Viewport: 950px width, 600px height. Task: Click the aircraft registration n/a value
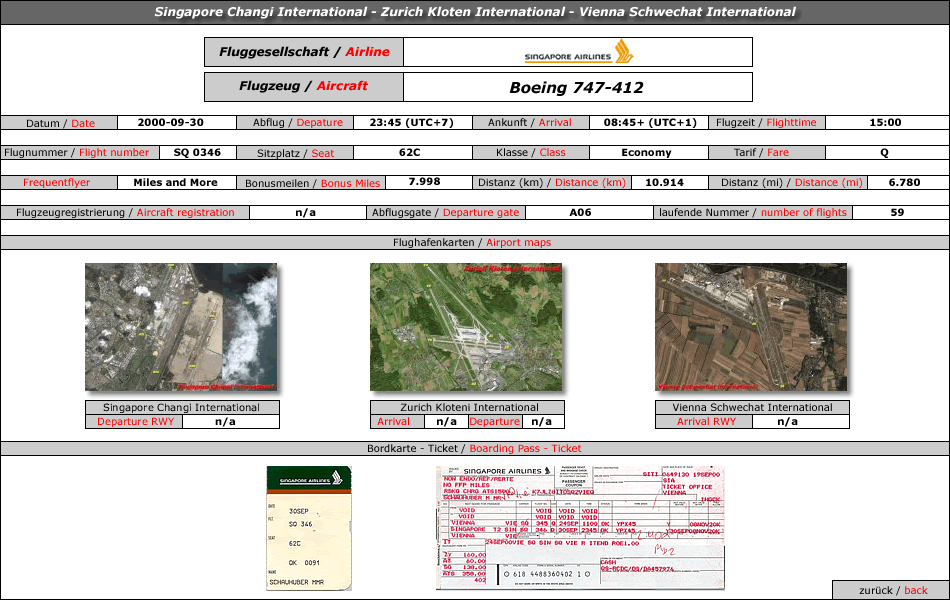click(305, 213)
